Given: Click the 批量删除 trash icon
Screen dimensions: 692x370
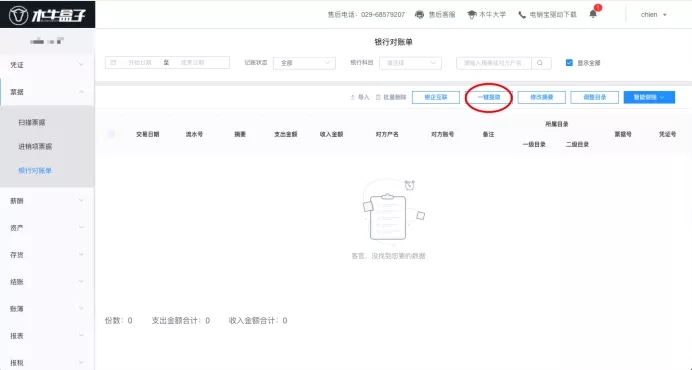Looking at the screenshot, I should pyautogui.click(x=378, y=97).
